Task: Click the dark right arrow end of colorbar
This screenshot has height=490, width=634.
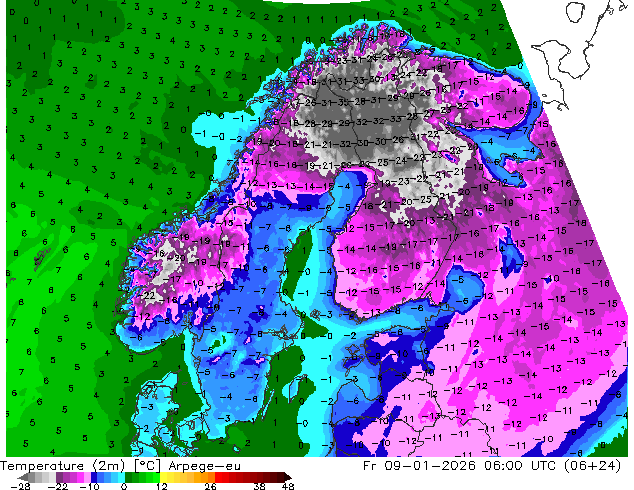Action: click(x=288, y=477)
